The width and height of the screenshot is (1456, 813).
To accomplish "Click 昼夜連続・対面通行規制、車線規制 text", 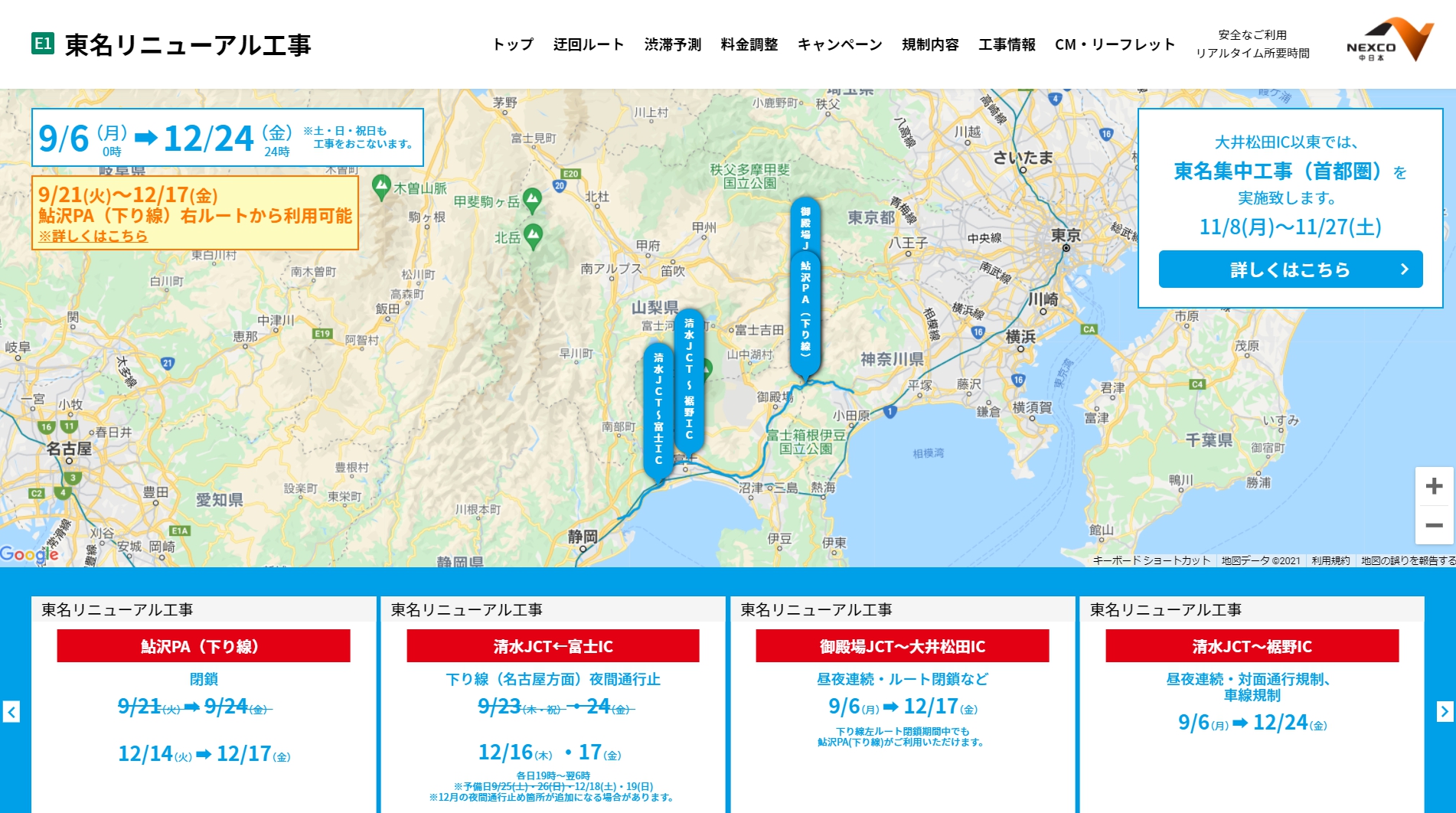I will (1252, 687).
